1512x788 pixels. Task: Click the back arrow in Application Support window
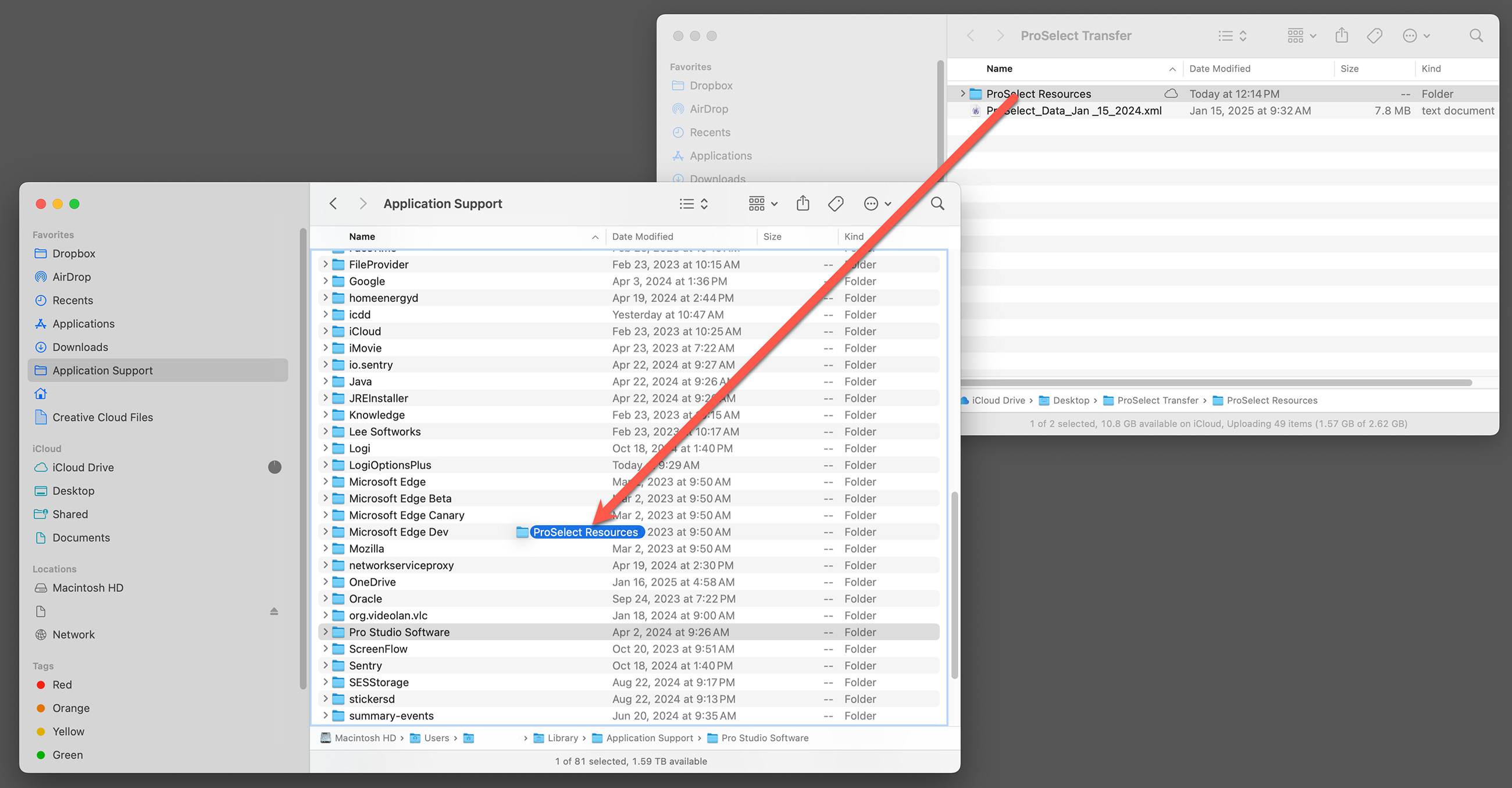[x=333, y=204]
